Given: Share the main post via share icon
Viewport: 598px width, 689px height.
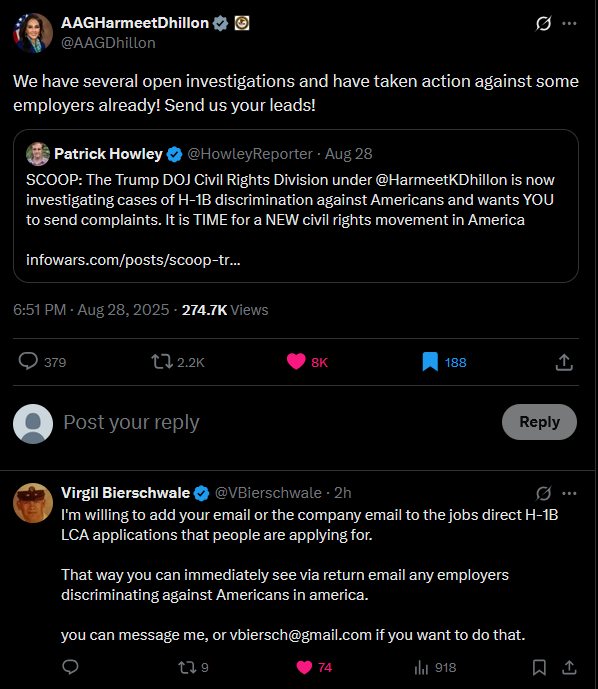Looking at the screenshot, I should (x=564, y=362).
